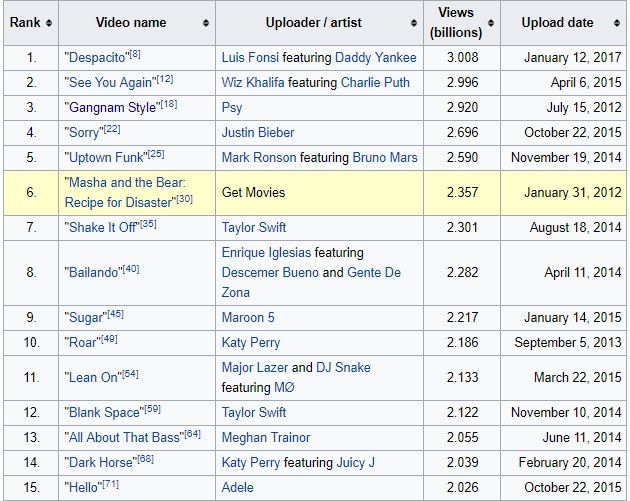The width and height of the screenshot is (630, 501).
Task: Sort table by Rank column arrows
Action: click(49, 23)
